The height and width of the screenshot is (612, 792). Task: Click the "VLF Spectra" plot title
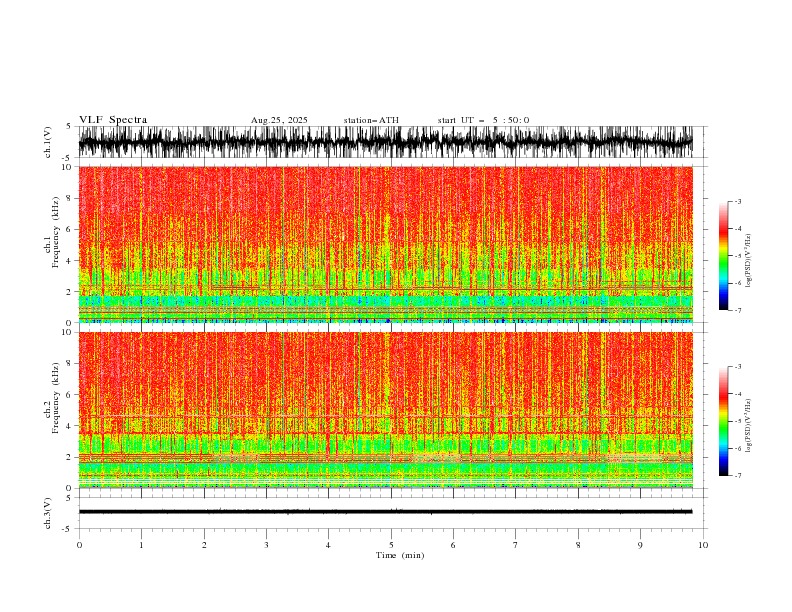[x=113, y=120]
